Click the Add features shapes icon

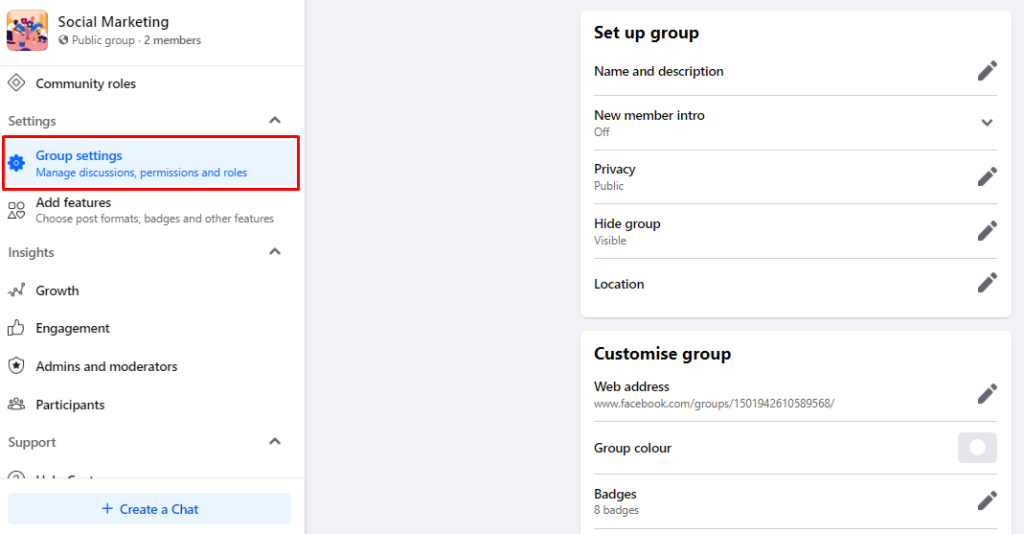pos(16,210)
